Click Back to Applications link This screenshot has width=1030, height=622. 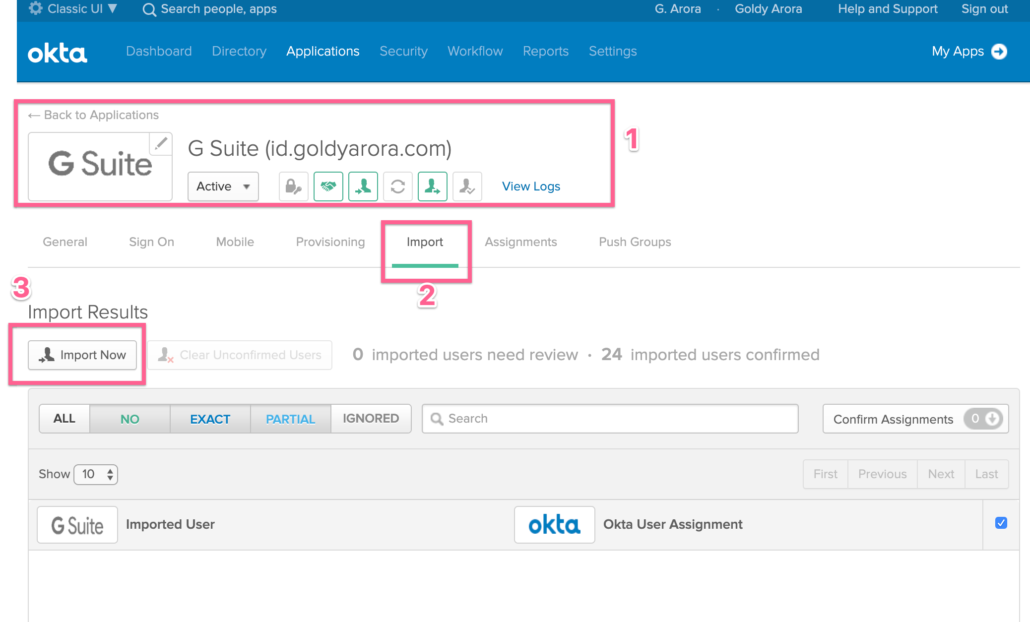pos(101,115)
